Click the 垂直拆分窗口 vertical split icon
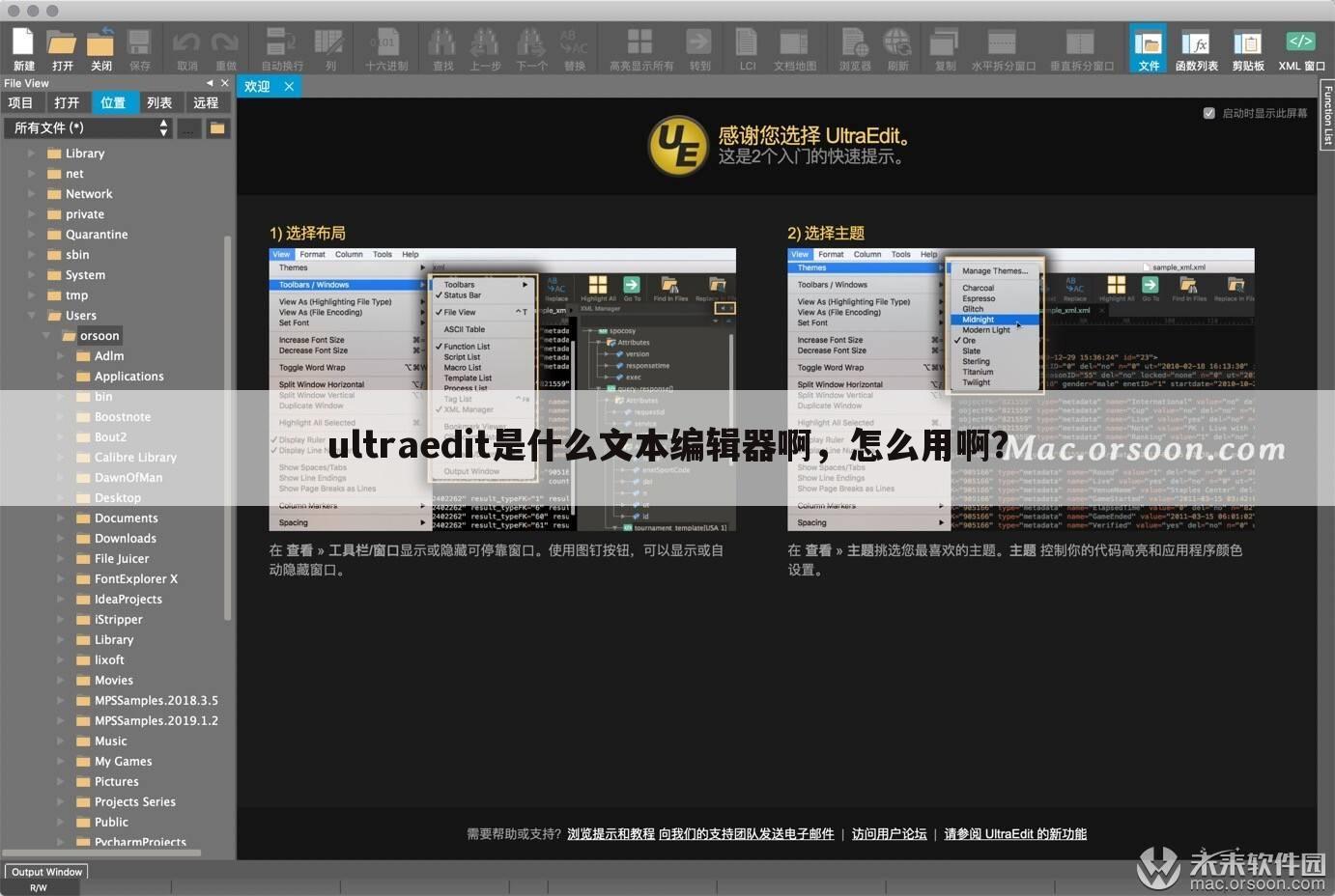The image size is (1335, 896). click(1081, 48)
